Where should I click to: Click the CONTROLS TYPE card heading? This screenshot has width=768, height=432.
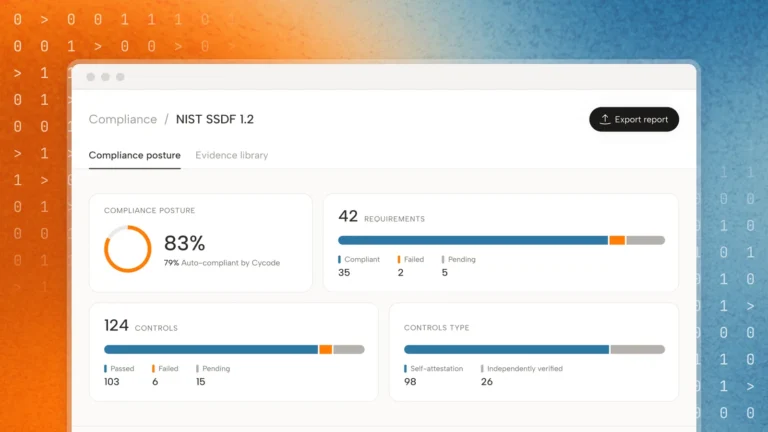[436, 328]
